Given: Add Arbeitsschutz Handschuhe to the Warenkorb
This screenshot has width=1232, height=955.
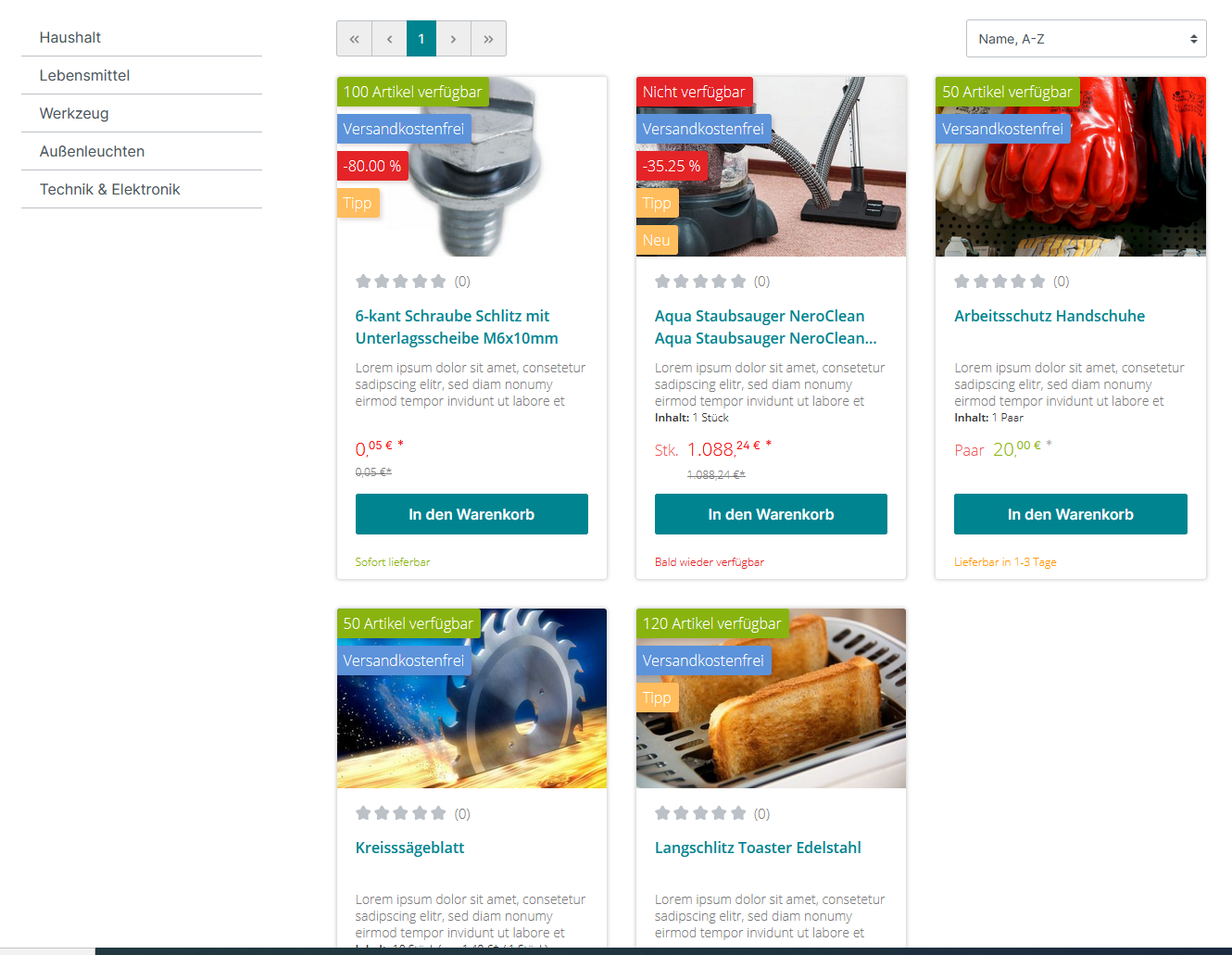Looking at the screenshot, I should [x=1070, y=514].
